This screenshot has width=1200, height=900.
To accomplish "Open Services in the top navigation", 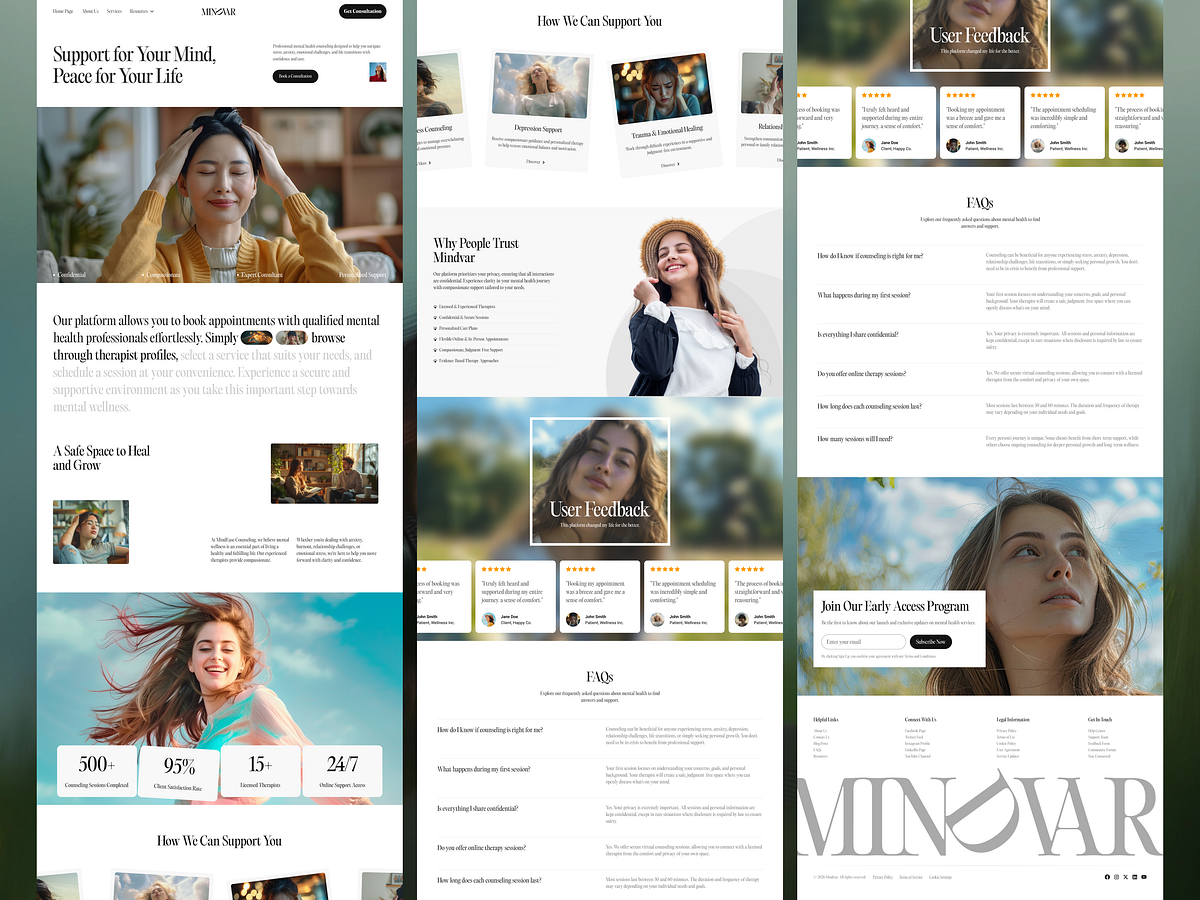I will (114, 11).
